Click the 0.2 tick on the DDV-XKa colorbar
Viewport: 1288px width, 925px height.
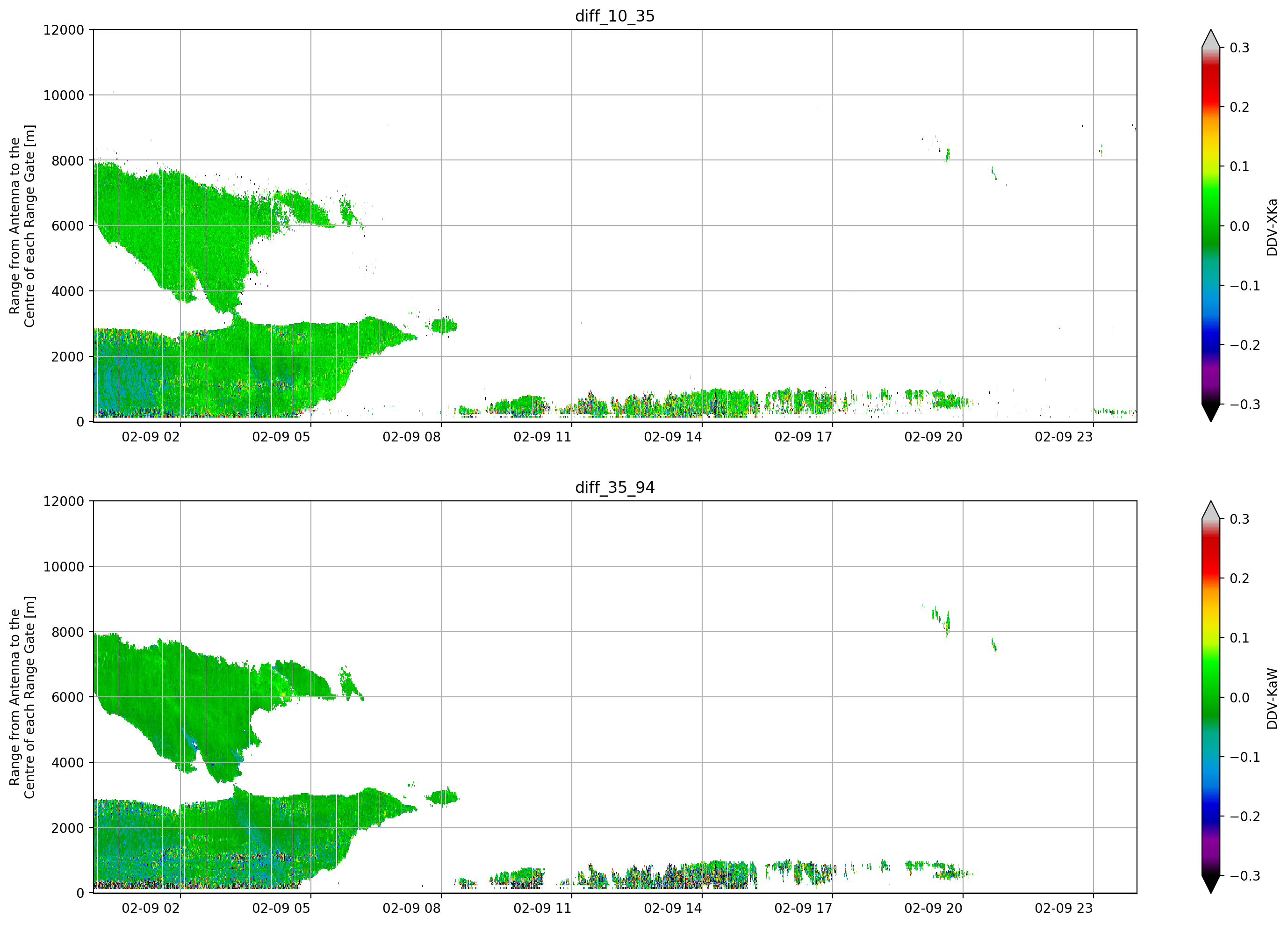(x=1240, y=108)
